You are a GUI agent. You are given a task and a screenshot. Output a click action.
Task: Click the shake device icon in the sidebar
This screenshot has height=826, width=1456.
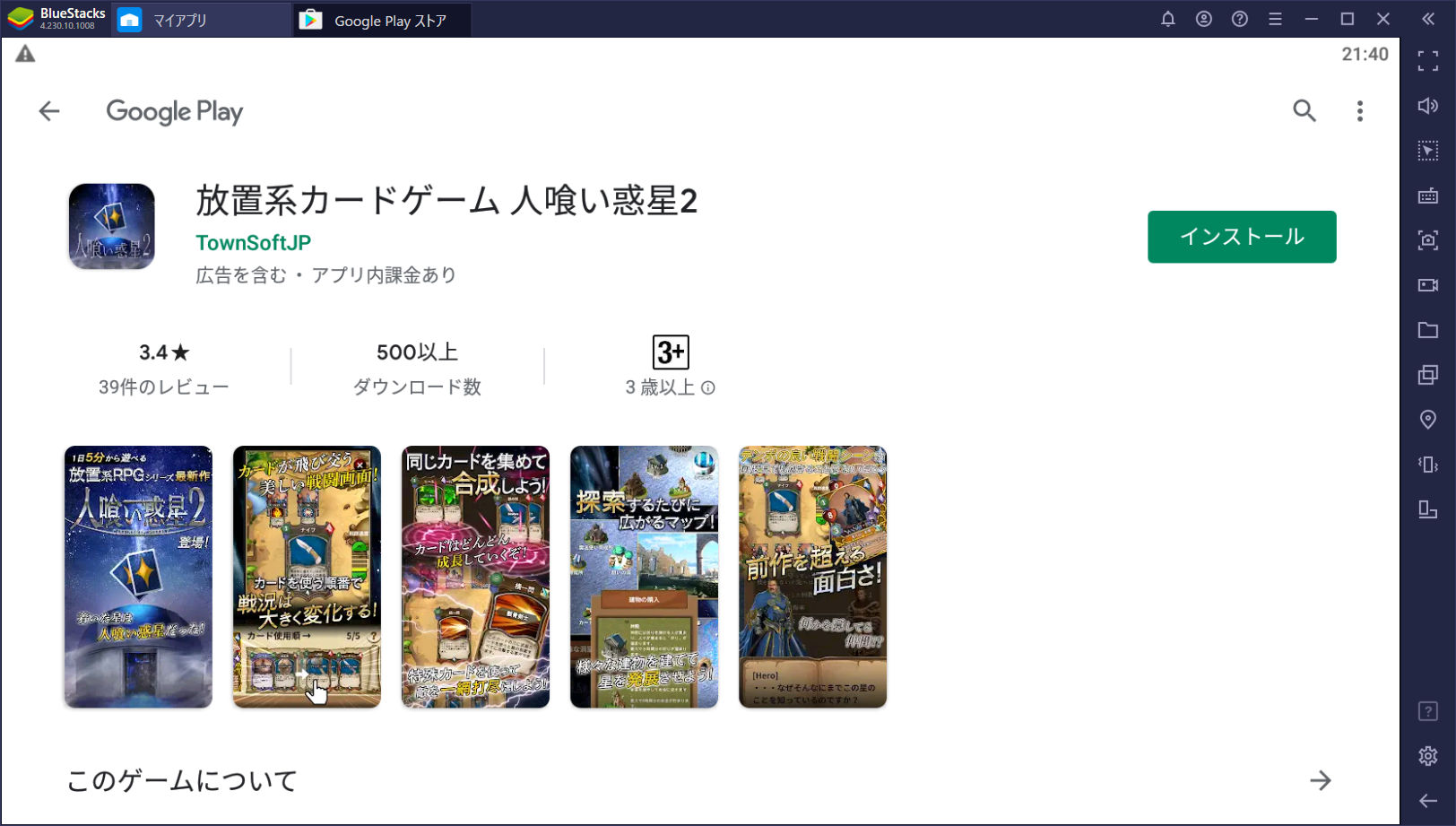(x=1428, y=465)
